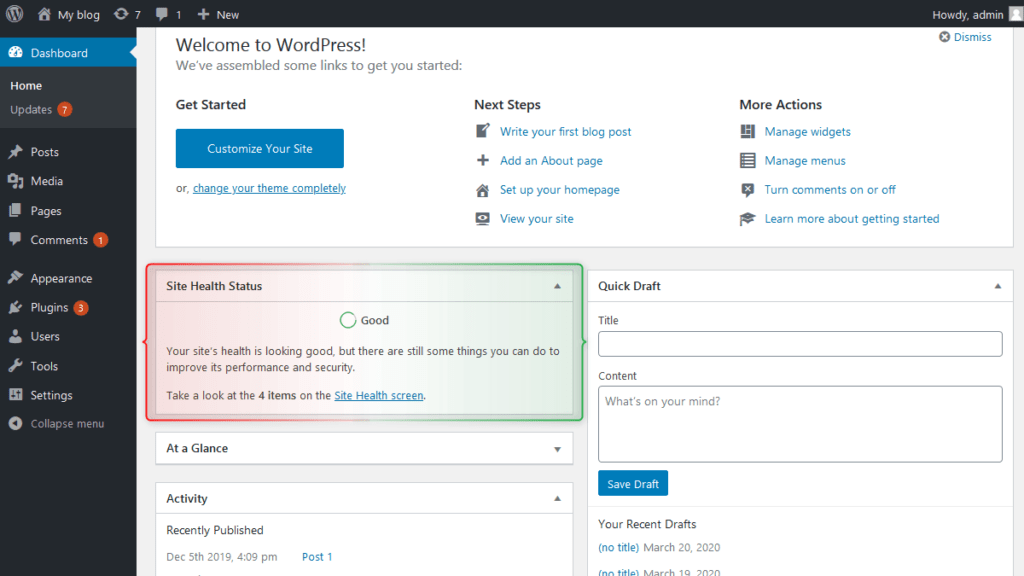This screenshot has width=1024, height=576.
Task: Click the plus New icon in admin bar
Action: [x=203, y=14]
